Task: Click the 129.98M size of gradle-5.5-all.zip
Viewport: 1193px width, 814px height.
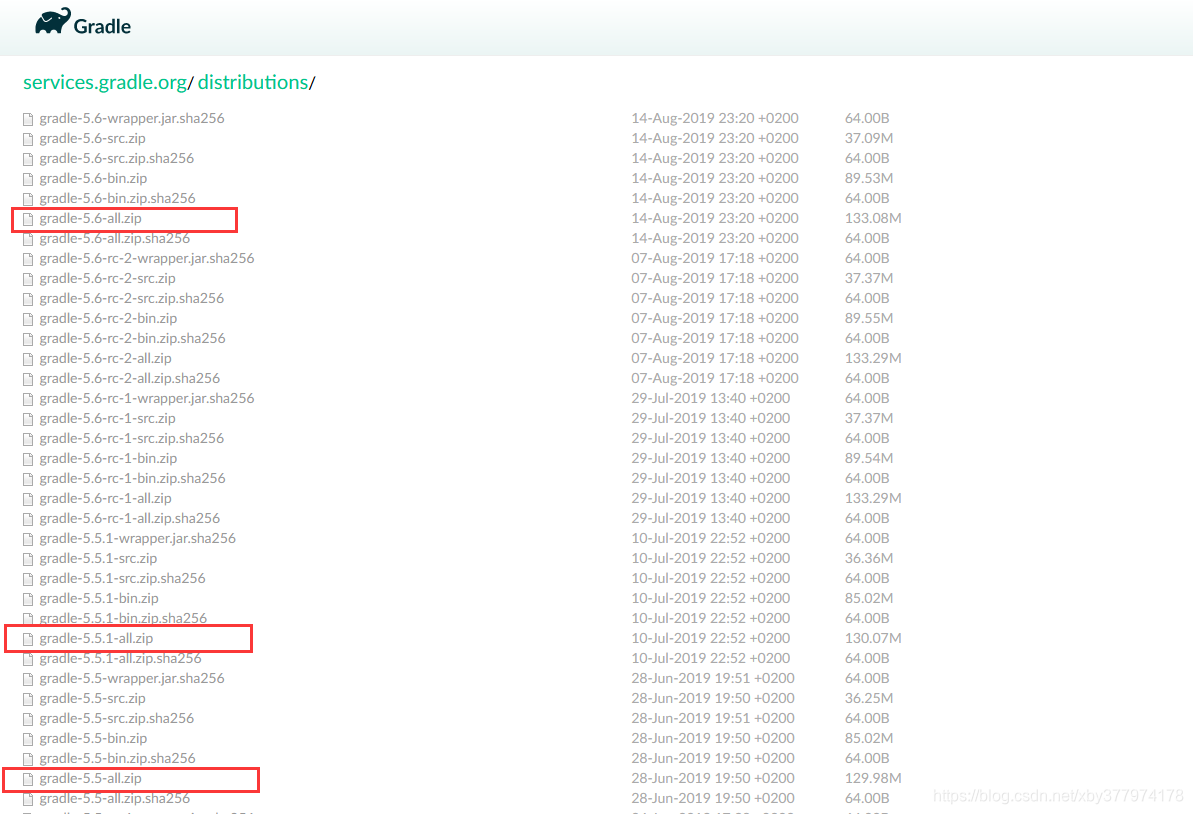Action: 873,778
